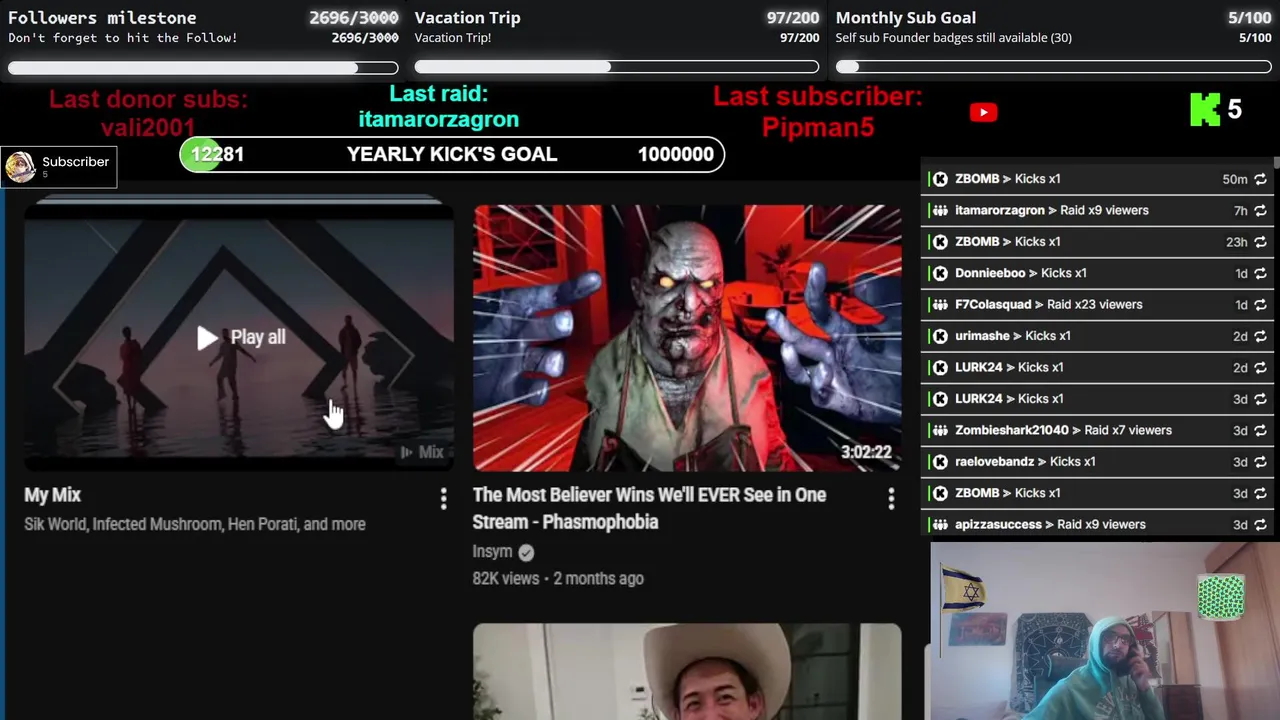Click the Mix playlist icon on My Mix thumbnail
The image size is (1280, 720).
tap(406, 453)
